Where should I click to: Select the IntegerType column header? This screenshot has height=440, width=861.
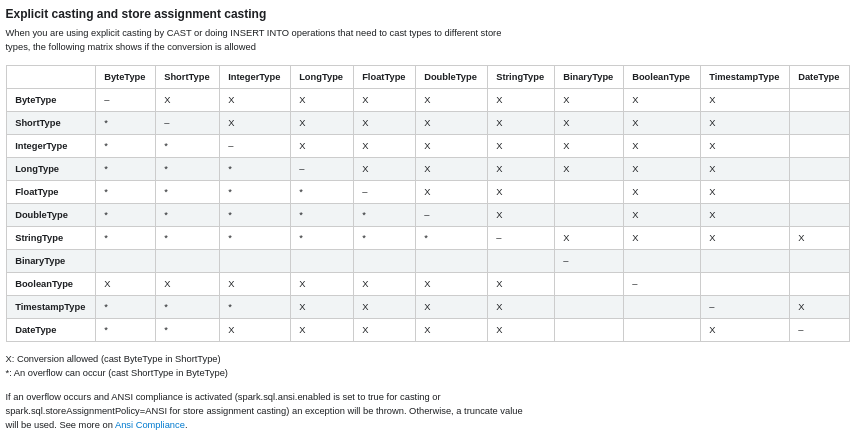tap(254, 77)
